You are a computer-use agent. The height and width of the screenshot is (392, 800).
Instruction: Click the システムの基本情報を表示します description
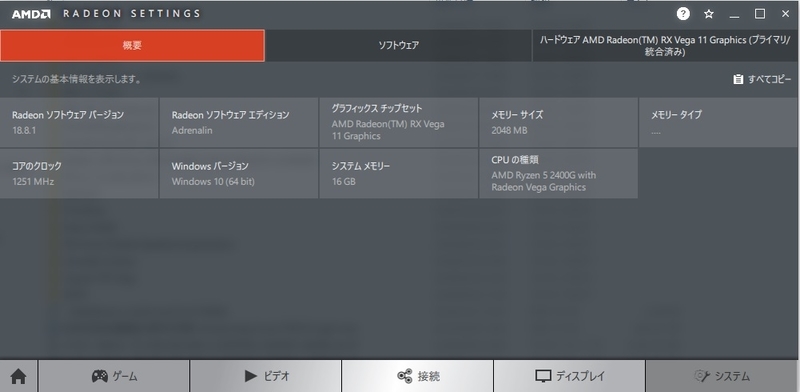click(x=77, y=79)
